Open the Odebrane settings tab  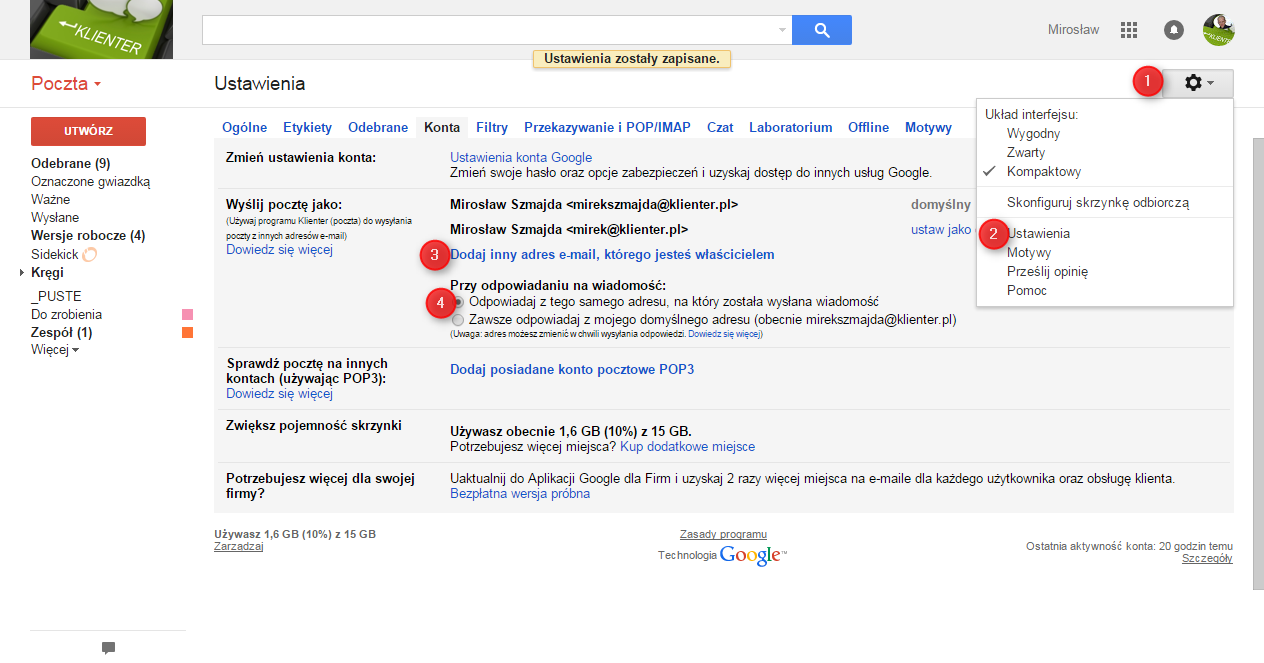378,127
